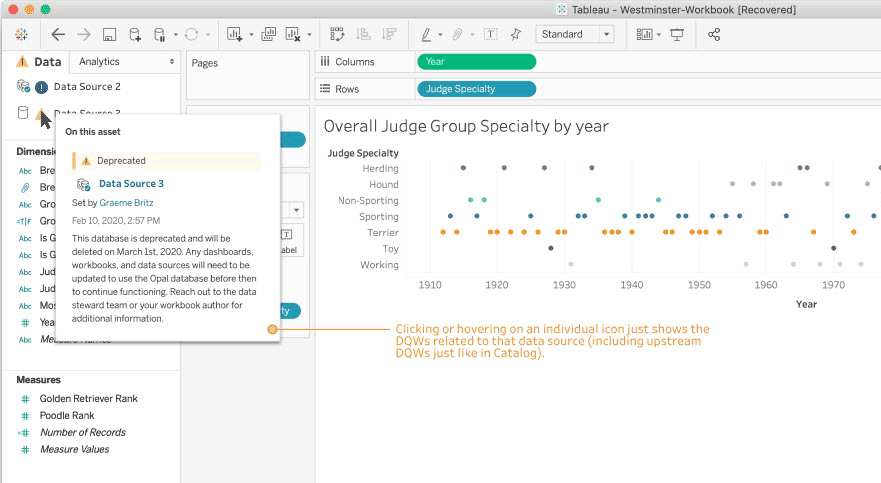Image resolution: width=881 pixels, height=483 pixels.
Task: Click the Data tab warning icon
Action: 22,61
